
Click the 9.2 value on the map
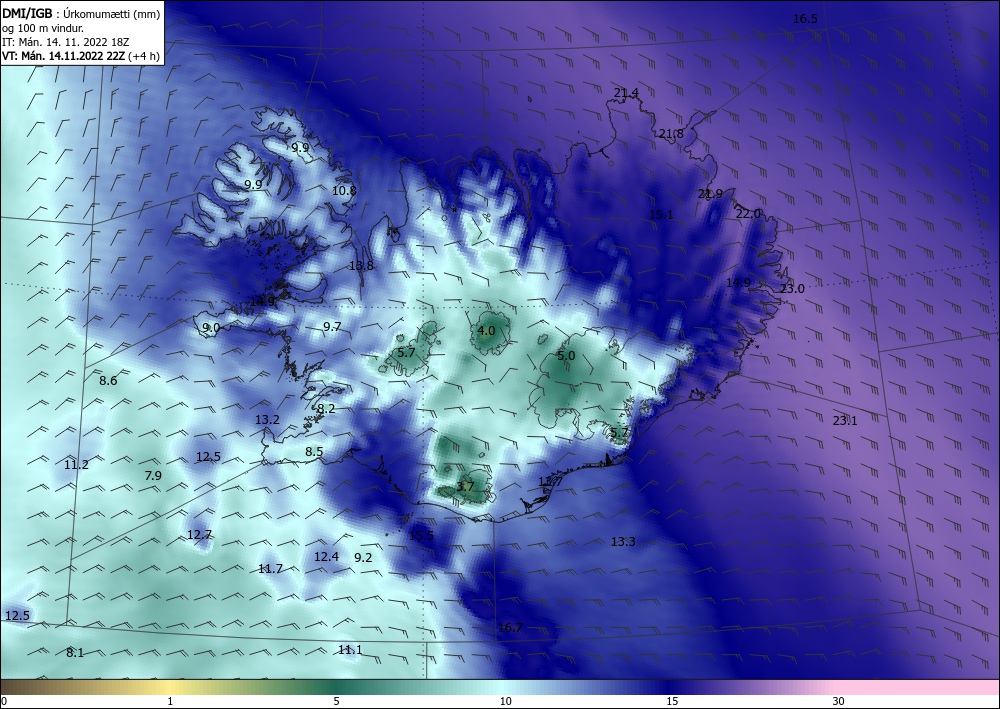(363, 558)
